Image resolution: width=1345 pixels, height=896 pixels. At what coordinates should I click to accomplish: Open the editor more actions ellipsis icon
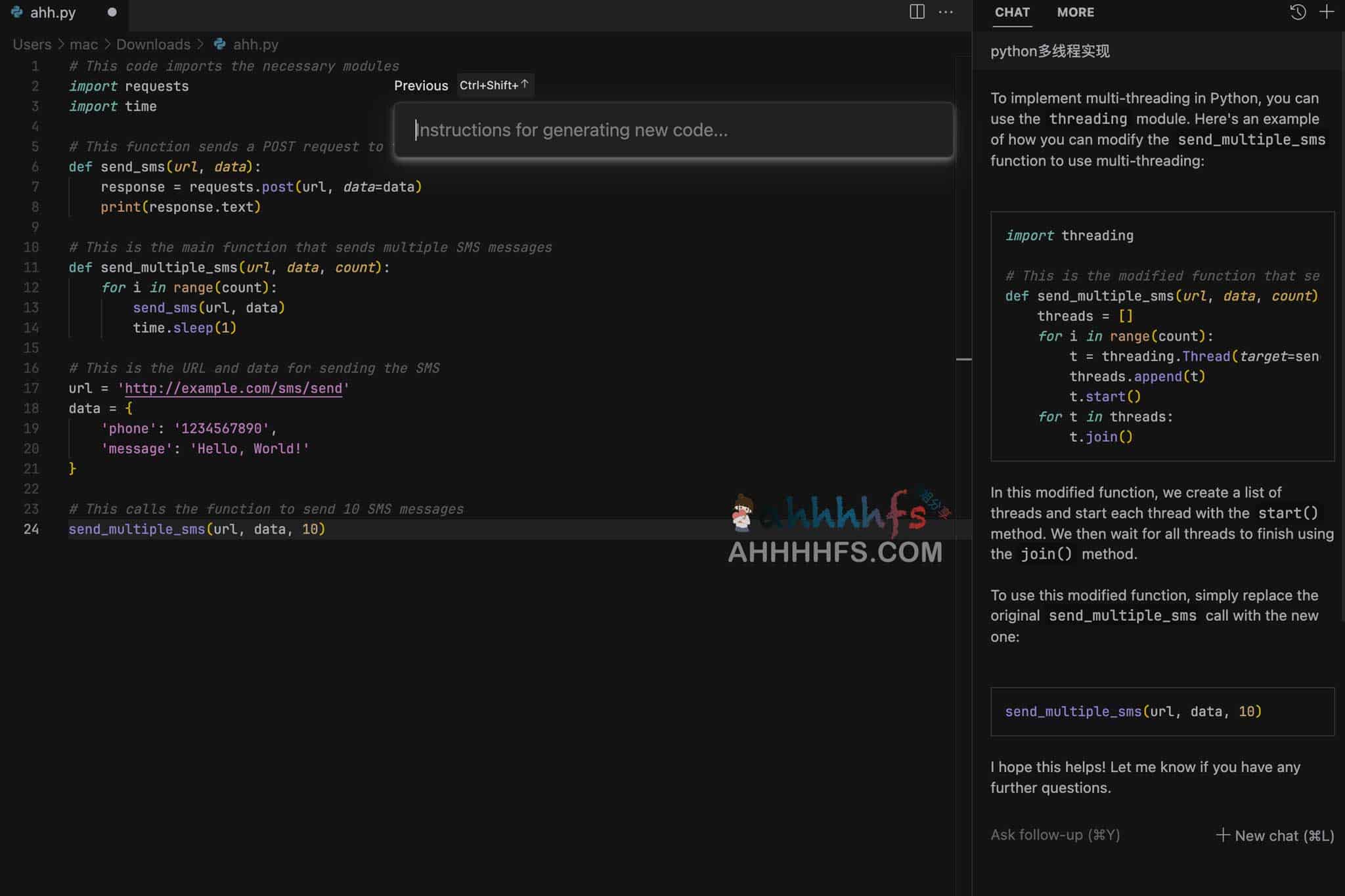point(946,12)
